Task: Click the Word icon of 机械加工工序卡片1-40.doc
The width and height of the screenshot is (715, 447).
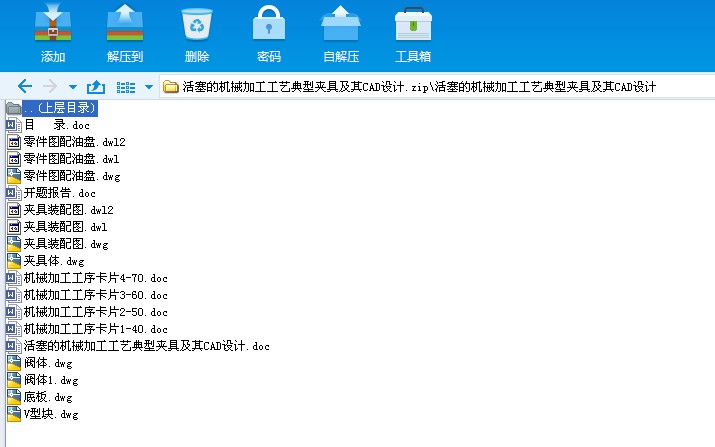Action: (x=14, y=329)
